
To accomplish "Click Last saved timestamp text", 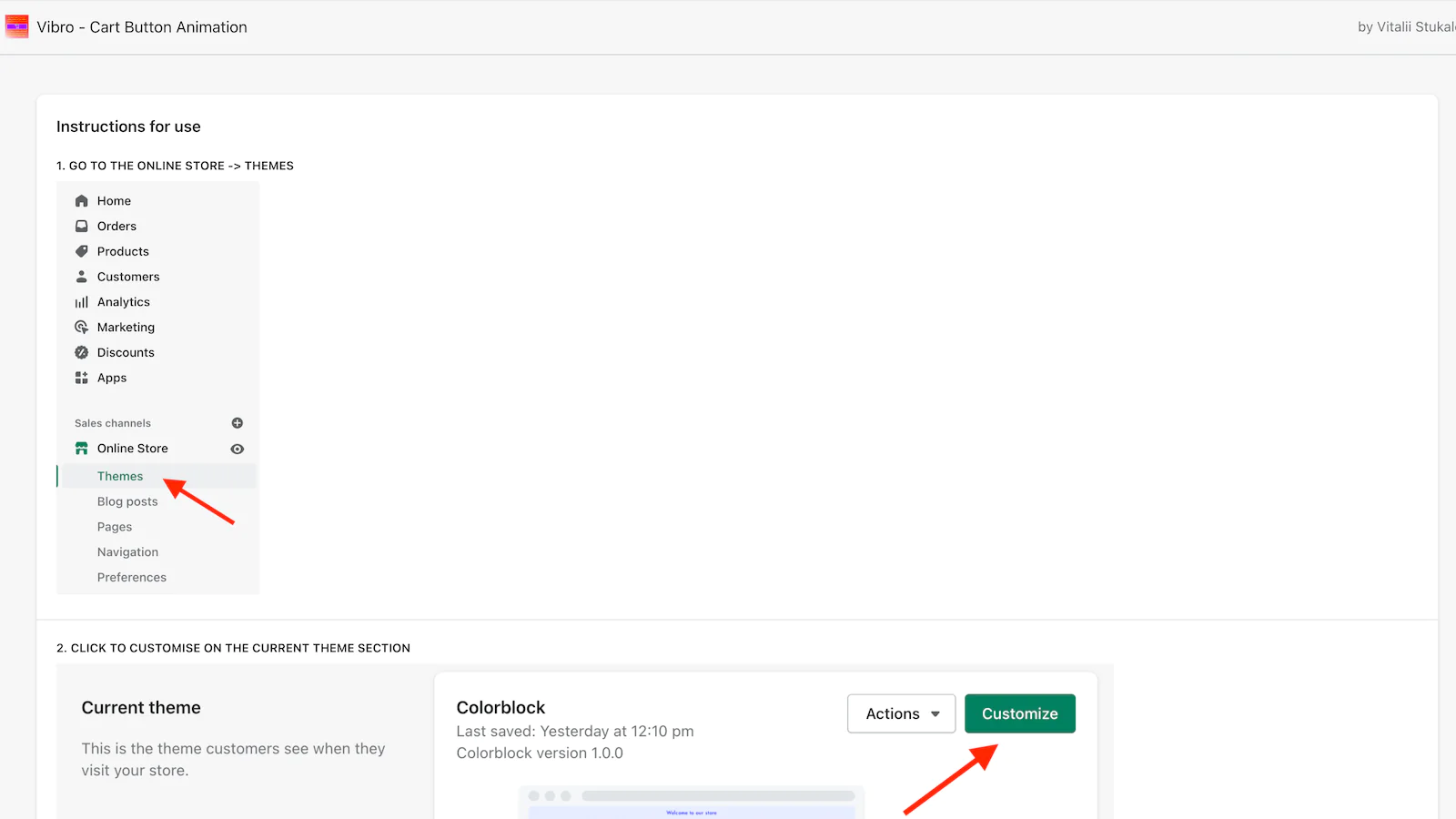I will point(575,731).
